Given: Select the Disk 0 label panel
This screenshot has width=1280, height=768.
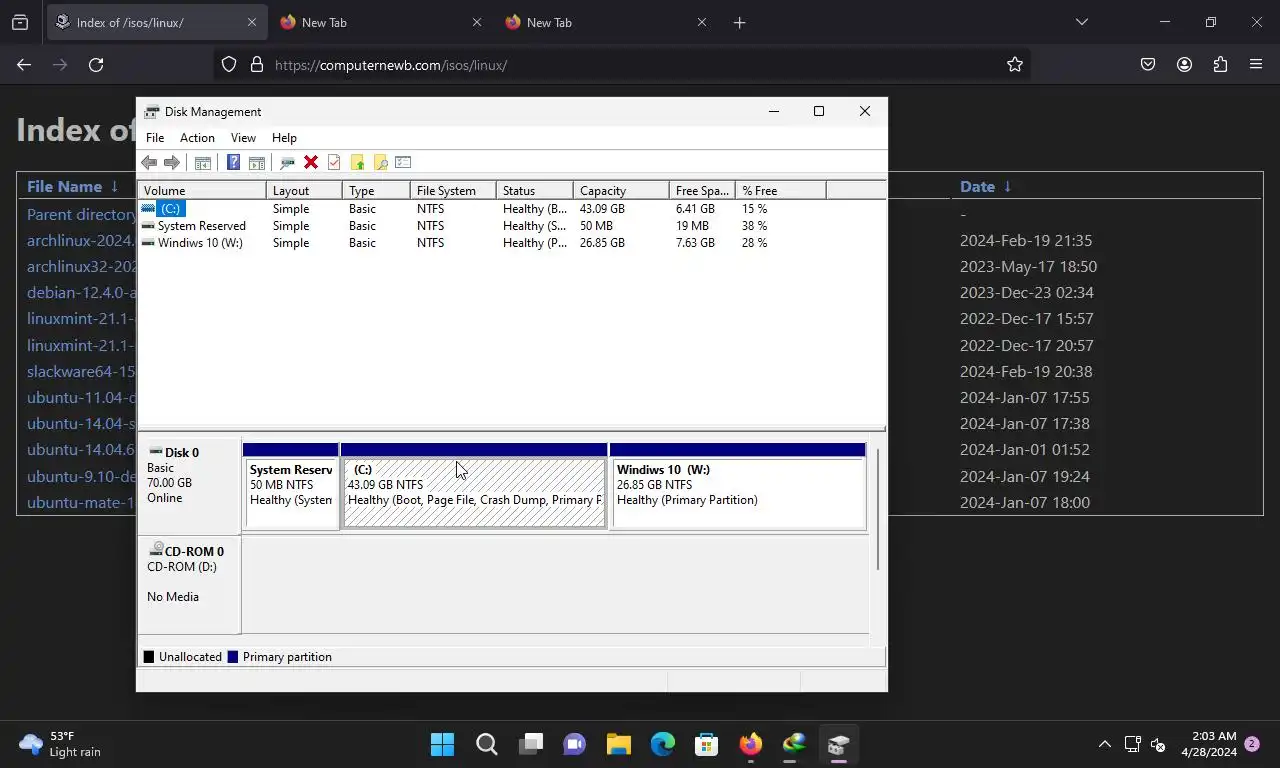Looking at the screenshot, I should tap(189, 486).
